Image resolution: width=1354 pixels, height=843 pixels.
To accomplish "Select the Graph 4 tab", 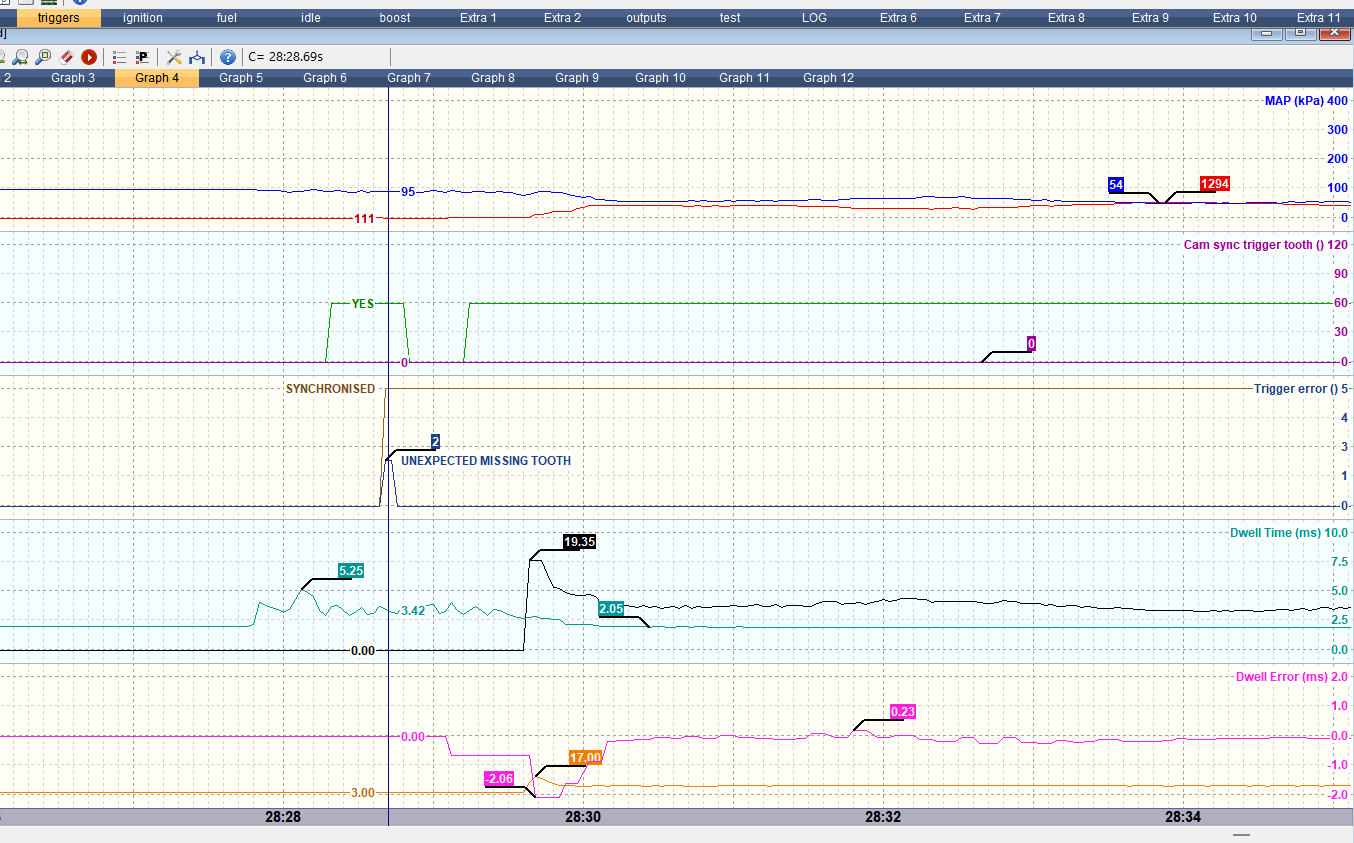I will 157,78.
